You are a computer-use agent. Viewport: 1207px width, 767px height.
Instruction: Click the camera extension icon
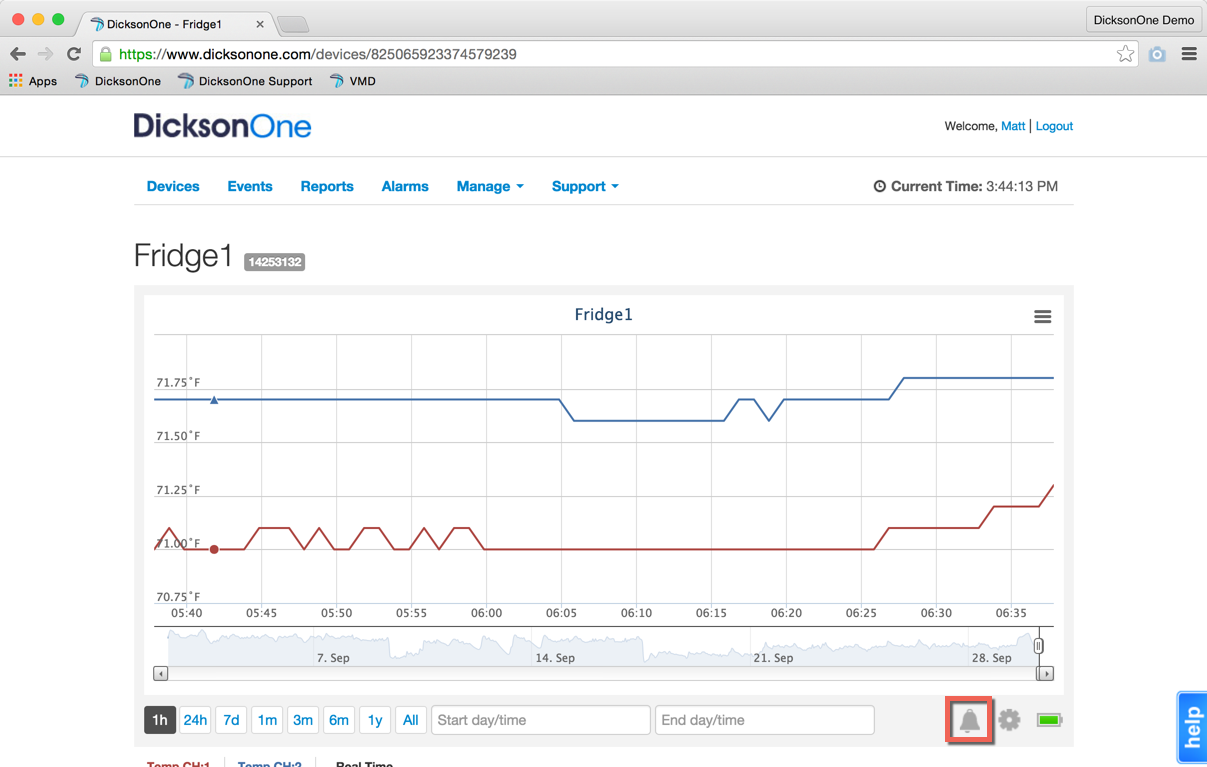[1157, 54]
